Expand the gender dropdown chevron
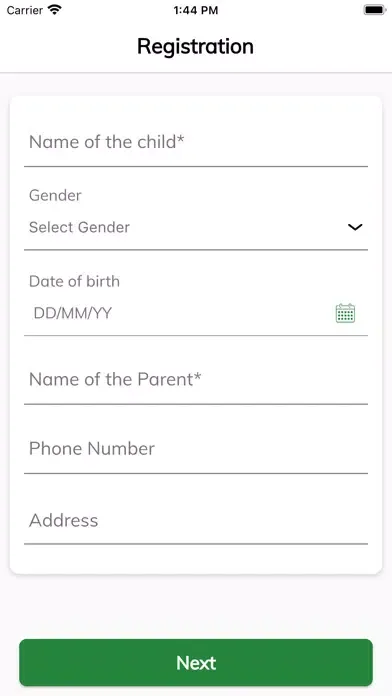Viewport: 392px width, 696px height. pyautogui.click(x=355, y=227)
